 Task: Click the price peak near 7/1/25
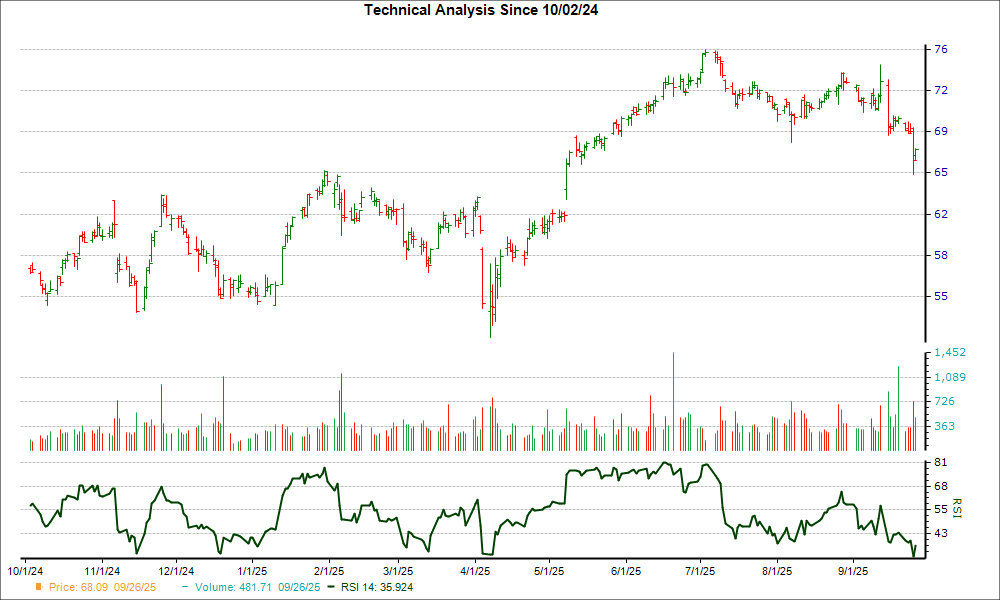click(x=706, y=52)
